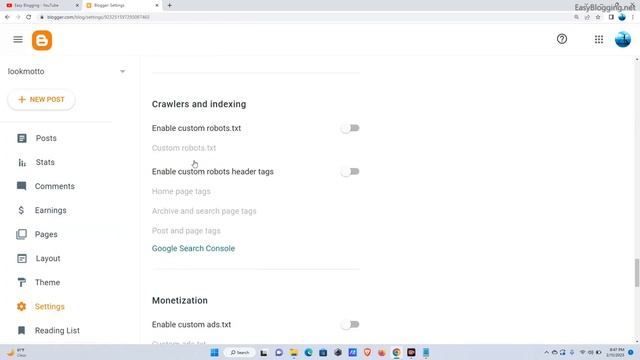Open the Chrome three-dot menu
Image resolution: width=640 pixels, height=360 pixels.
point(633,17)
